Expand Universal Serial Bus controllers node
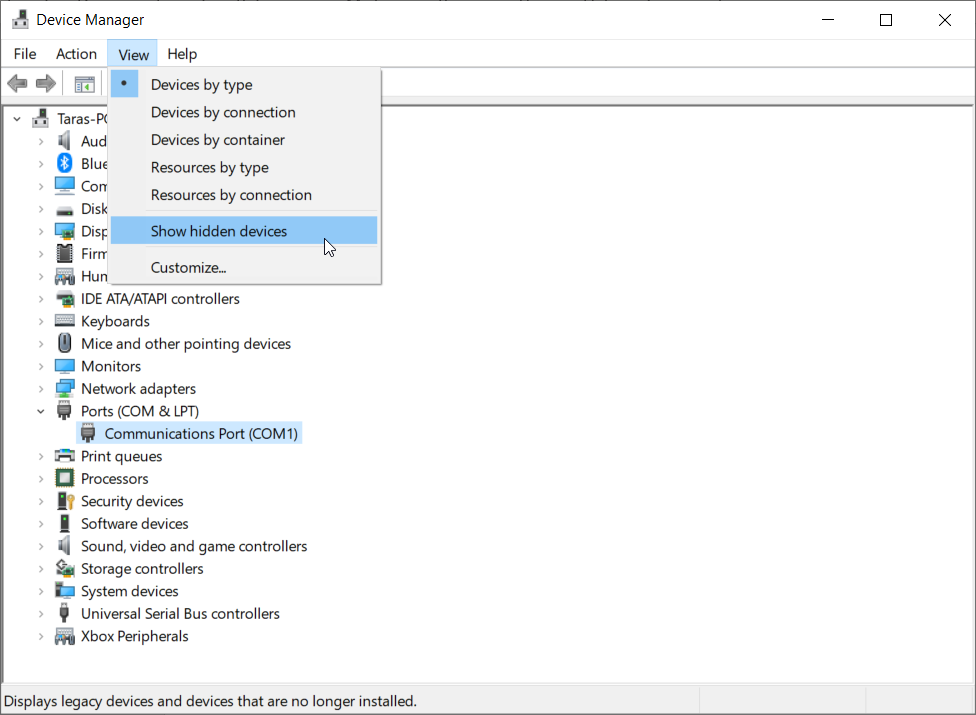This screenshot has height=715, width=976. pyautogui.click(x=41, y=614)
